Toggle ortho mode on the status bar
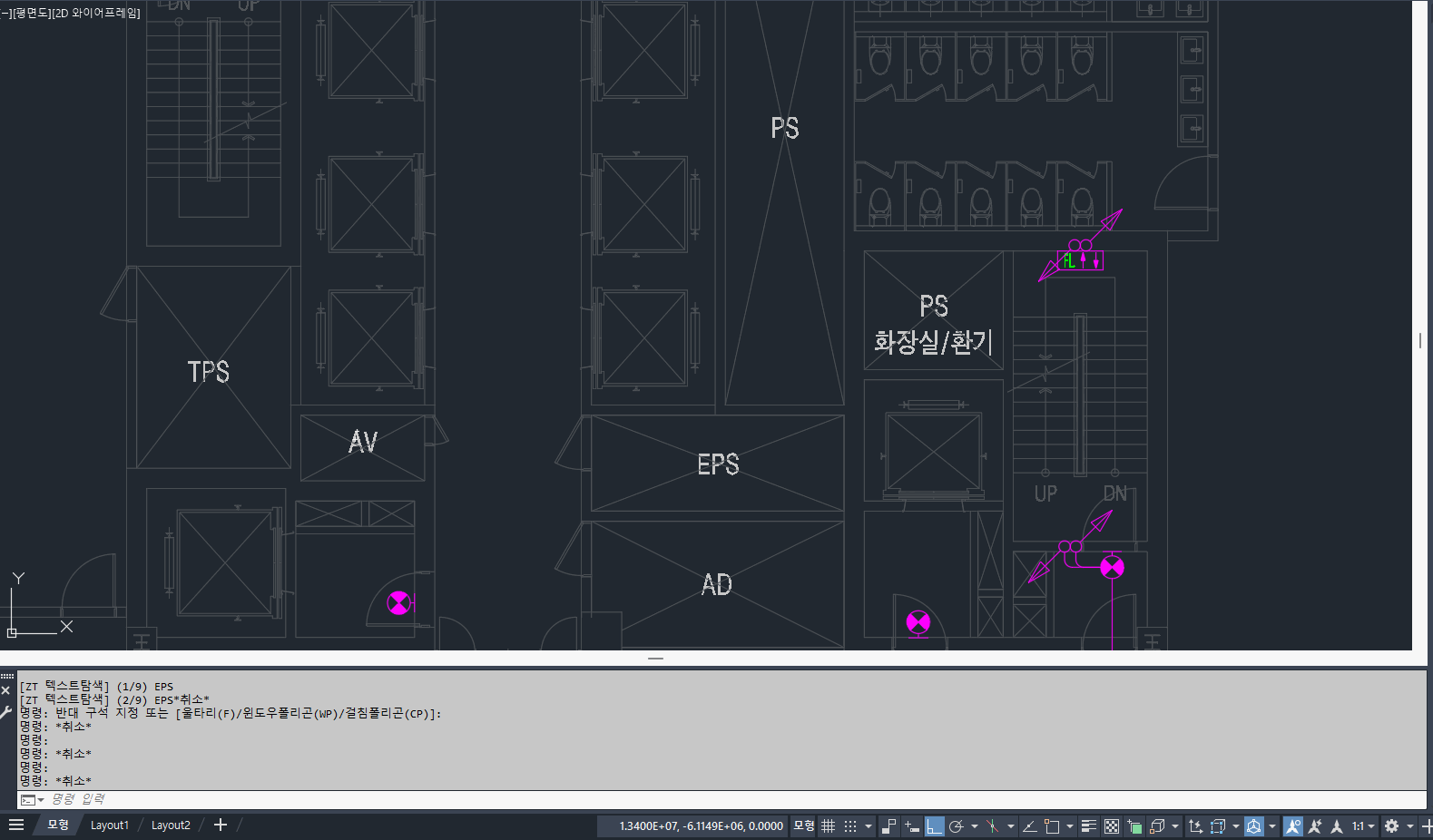Image resolution: width=1433 pixels, height=840 pixels. click(x=934, y=826)
